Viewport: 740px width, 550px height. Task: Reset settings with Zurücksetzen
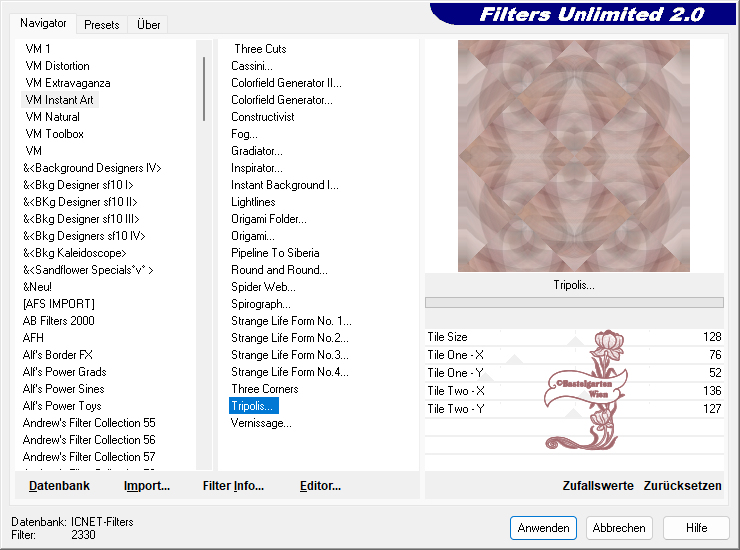(x=682, y=486)
